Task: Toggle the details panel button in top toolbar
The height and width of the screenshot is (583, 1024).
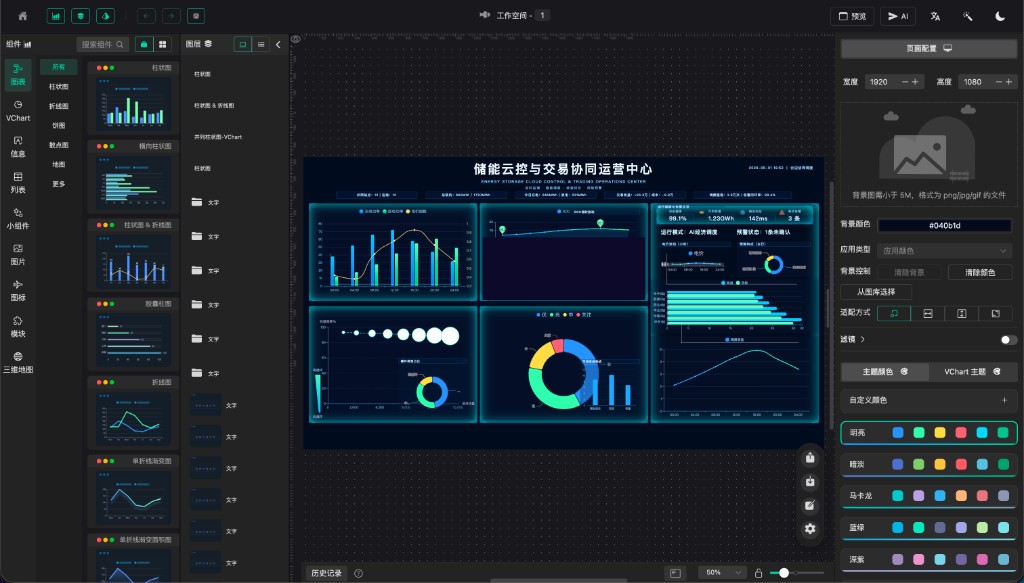Action: [105, 16]
